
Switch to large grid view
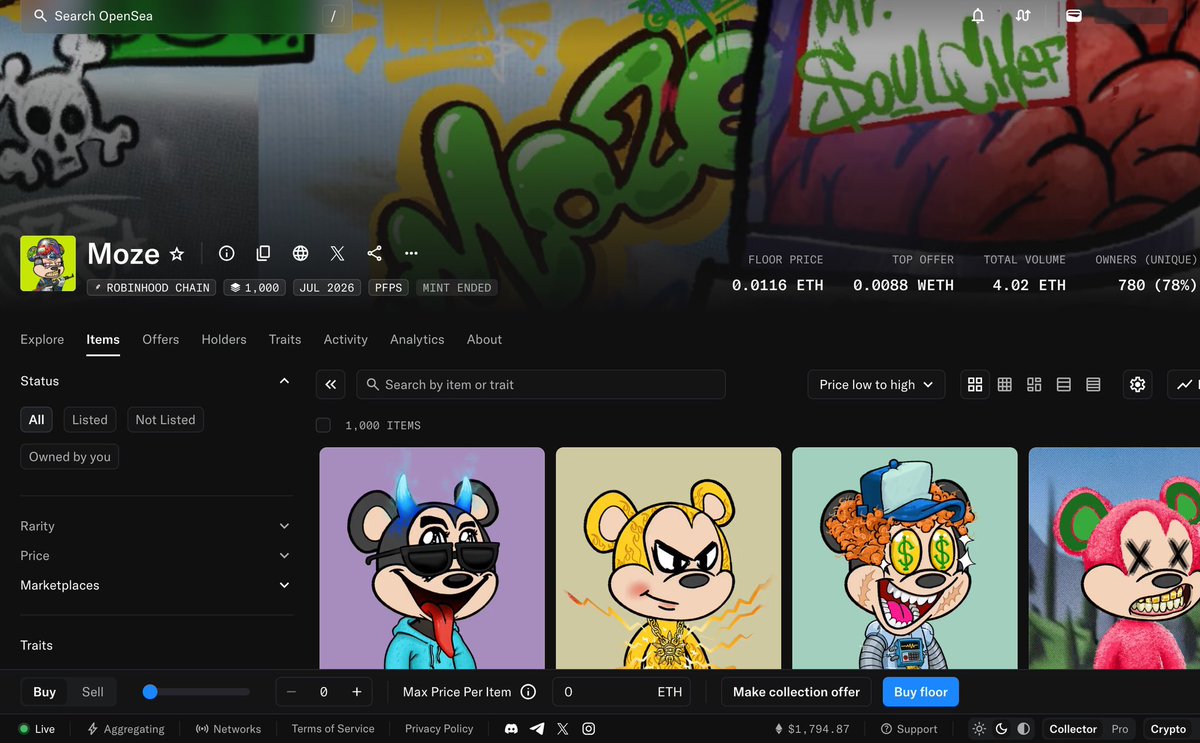pyautogui.click(x=975, y=384)
